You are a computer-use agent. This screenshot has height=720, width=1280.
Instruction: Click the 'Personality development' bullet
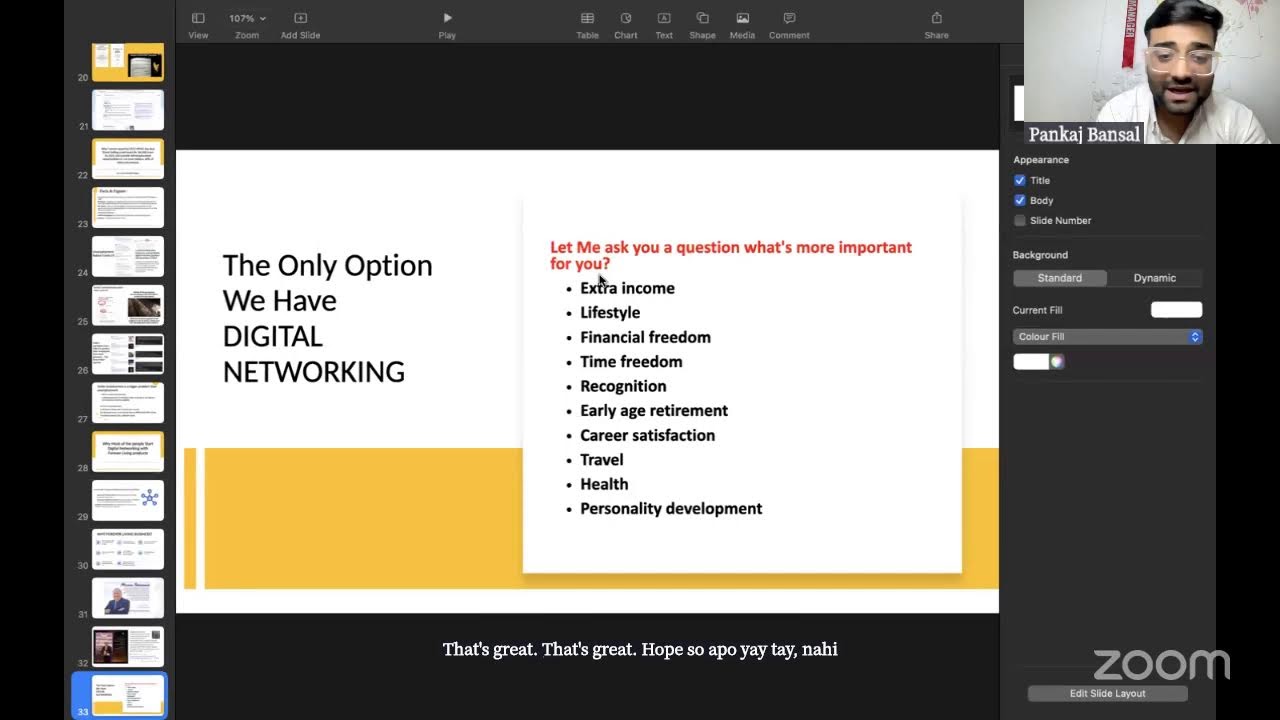click(671, 509)
